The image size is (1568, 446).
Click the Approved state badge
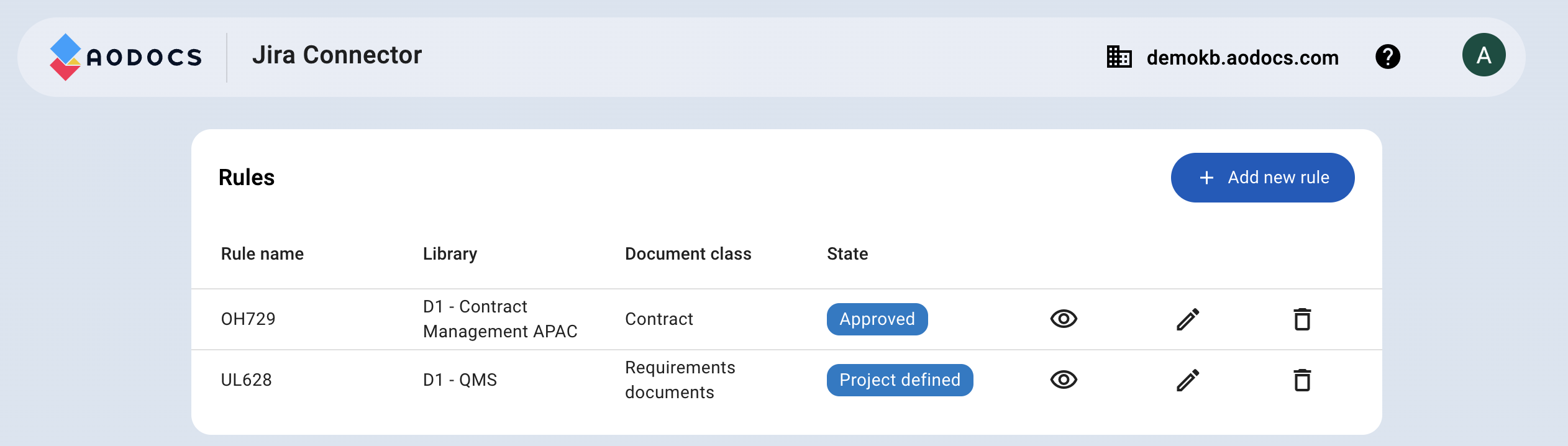pyautogui.click(x=877, y=319)
